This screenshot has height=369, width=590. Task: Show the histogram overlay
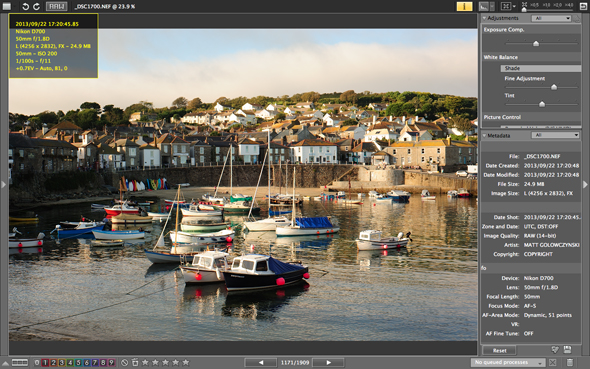click(484, 6)
